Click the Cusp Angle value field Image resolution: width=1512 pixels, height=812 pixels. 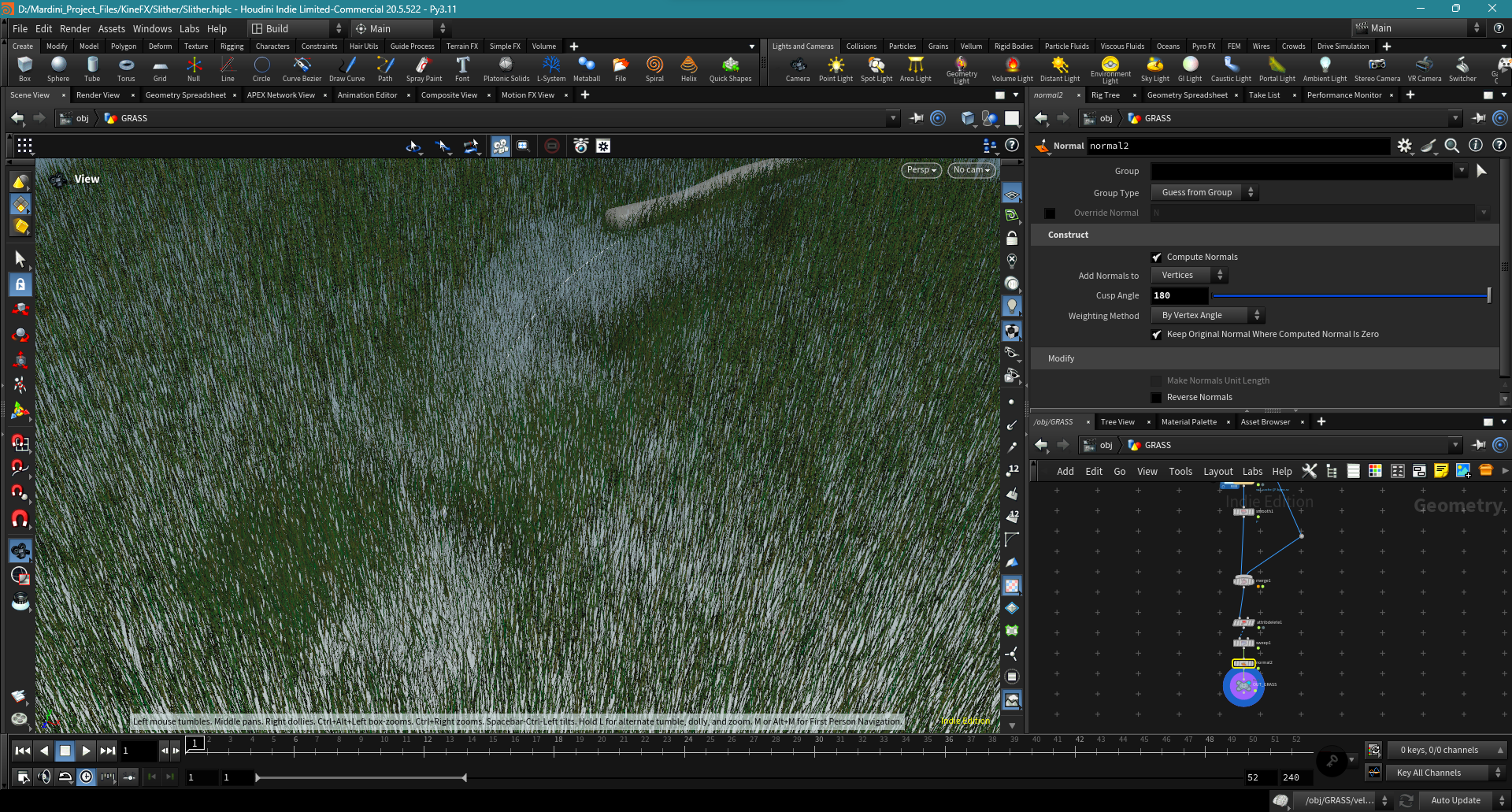[x=1179, y=296]
